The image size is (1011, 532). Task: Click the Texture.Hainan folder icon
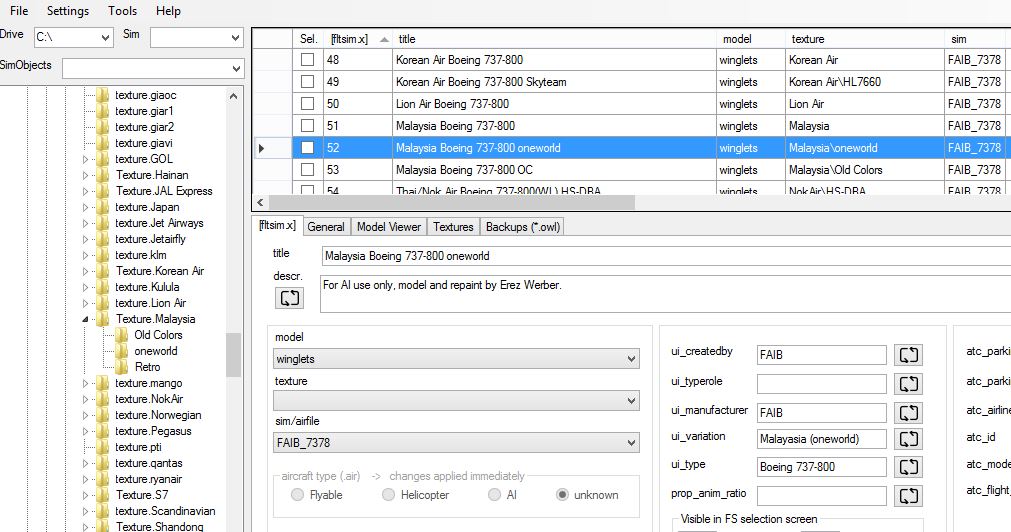(x=103, y=175)
